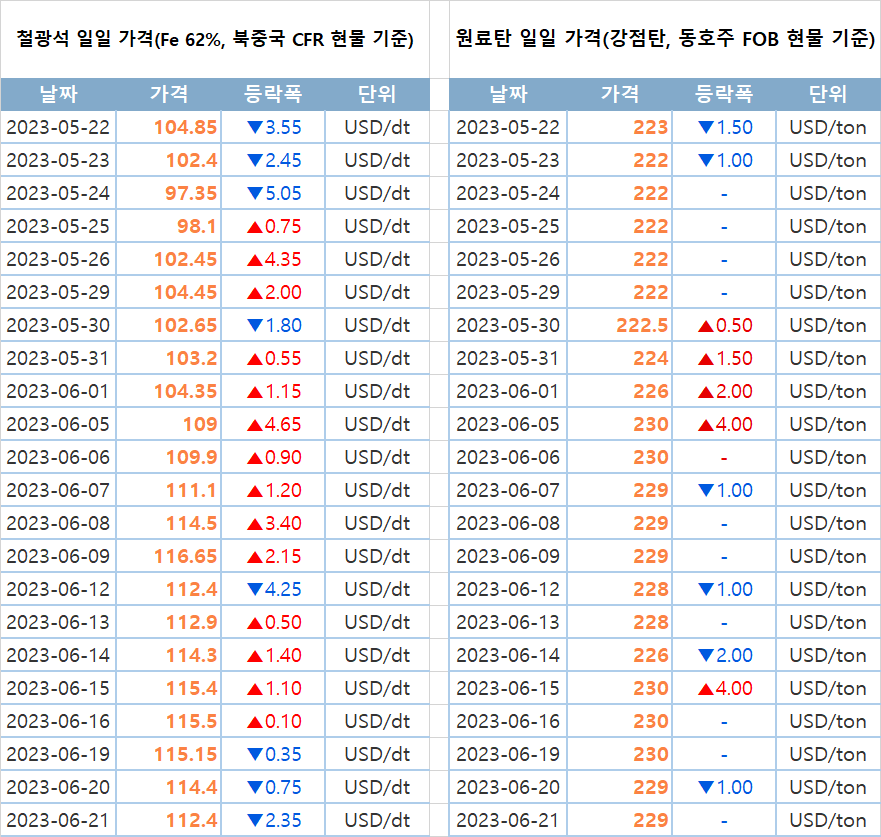This screenshot has width=881, height=837.
Task: Select coking coal date 2023-05-23
Action: click(x=508, y=161)
